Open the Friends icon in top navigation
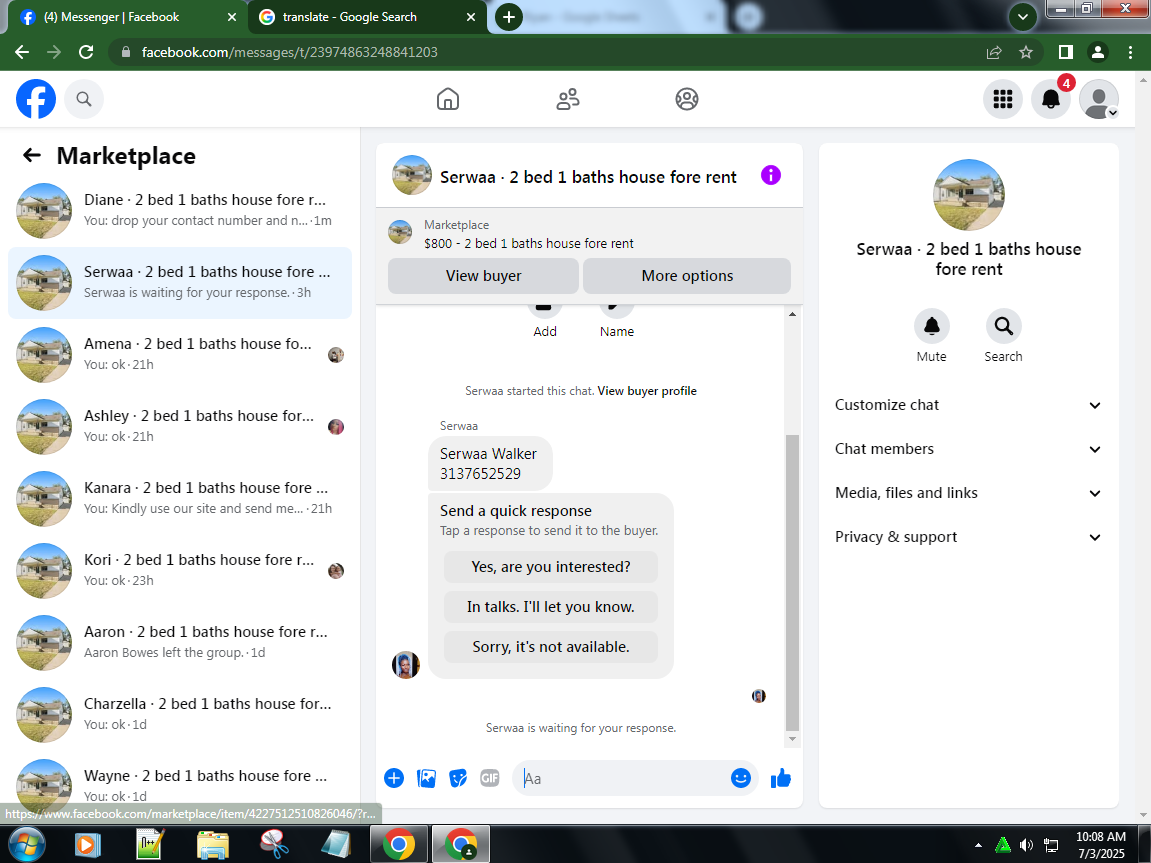 (567, 99)
